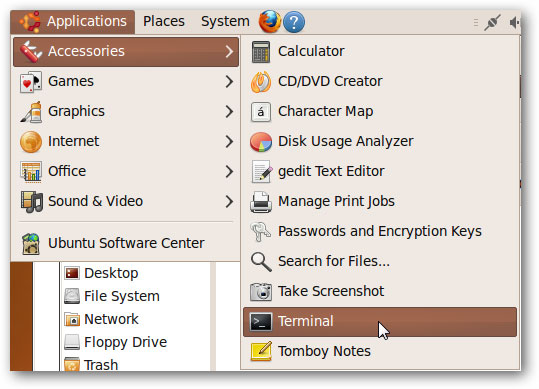The image size is (539, 389).
Task: Open the Places menu
Action: pos(164,21)
